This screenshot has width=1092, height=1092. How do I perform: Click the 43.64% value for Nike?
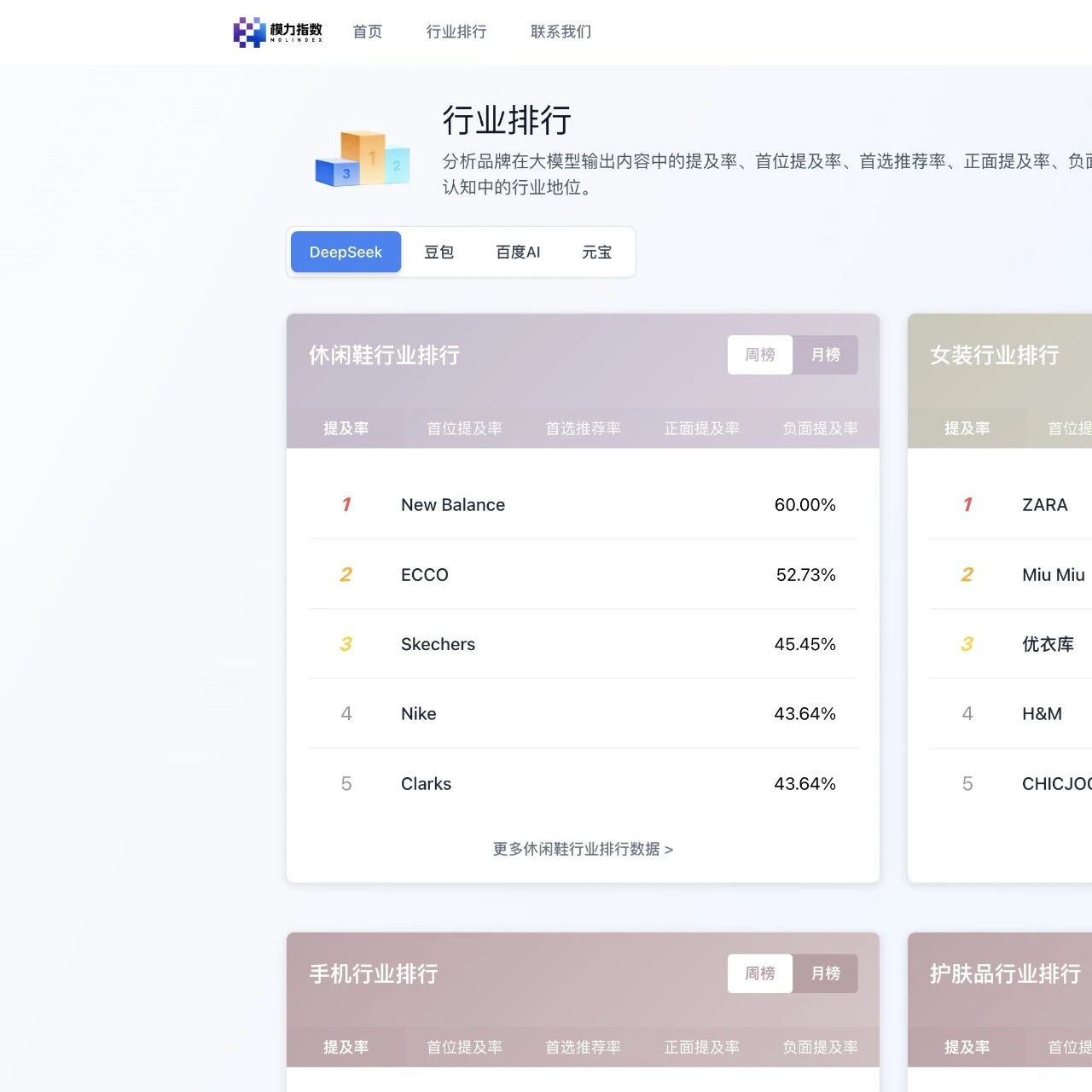pos(804,713)
